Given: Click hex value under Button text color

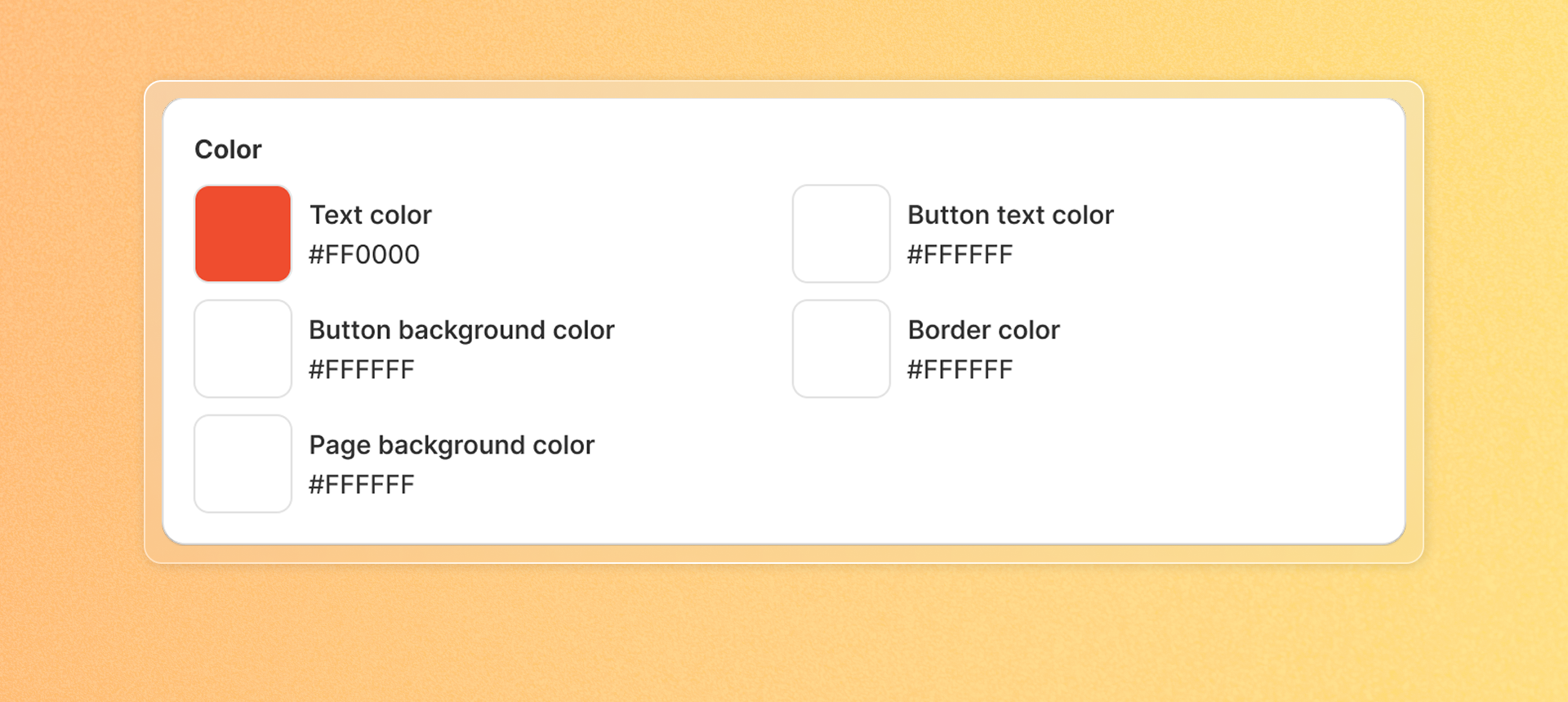Looking at the screenshot, I should tap(960, 255).
